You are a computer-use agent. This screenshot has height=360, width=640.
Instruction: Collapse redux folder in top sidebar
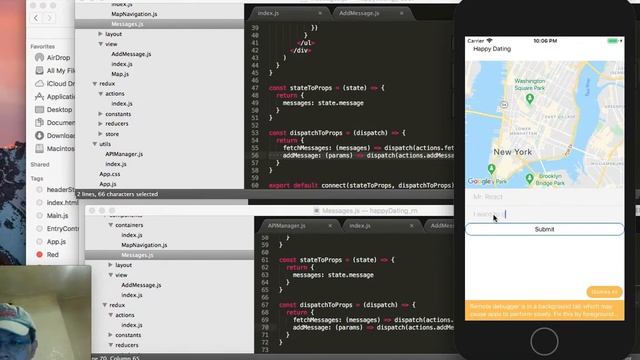(x=94, y=83)
